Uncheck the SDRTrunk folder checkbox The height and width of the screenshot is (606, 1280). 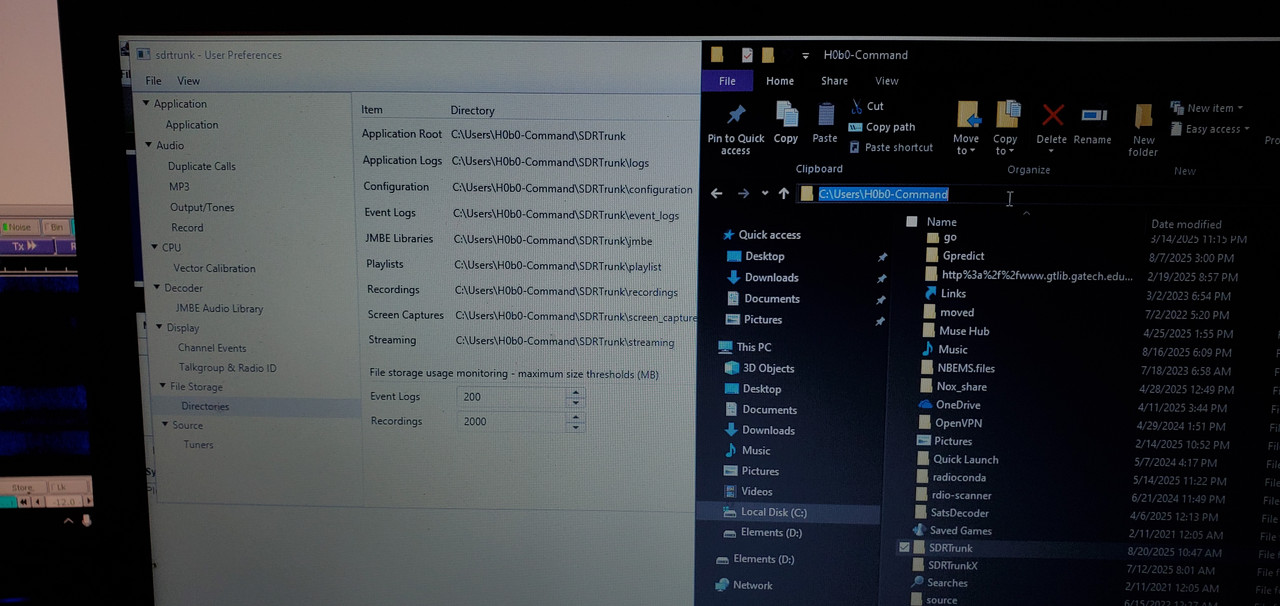pyautogui.click(x=904, y=548)
